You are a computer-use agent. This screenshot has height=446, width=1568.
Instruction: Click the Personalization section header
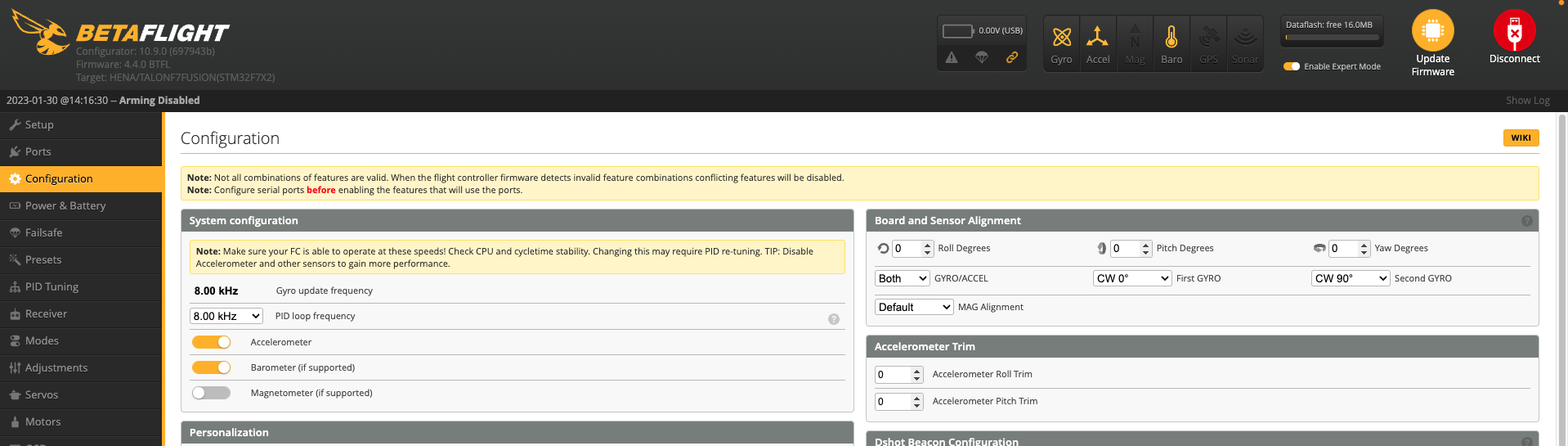tap(517, 432)
